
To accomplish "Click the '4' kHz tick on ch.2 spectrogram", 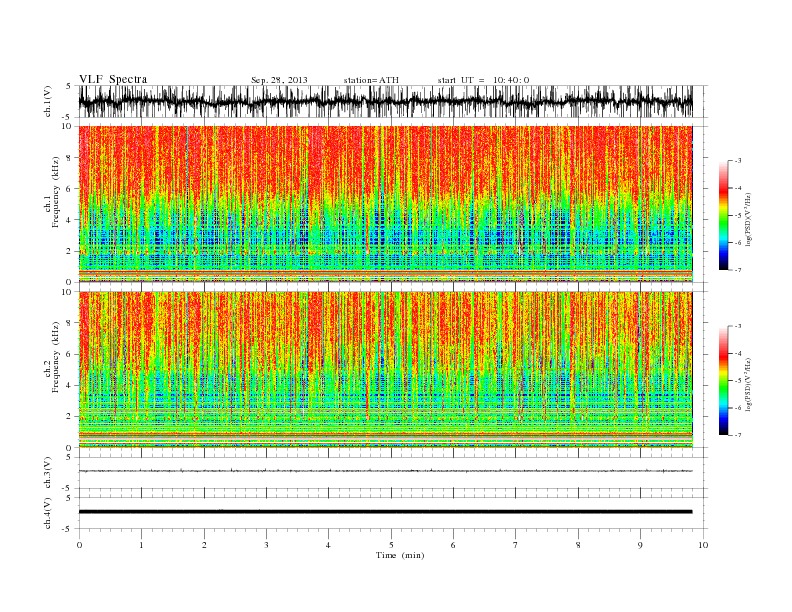I will click(x=70, y=385).
